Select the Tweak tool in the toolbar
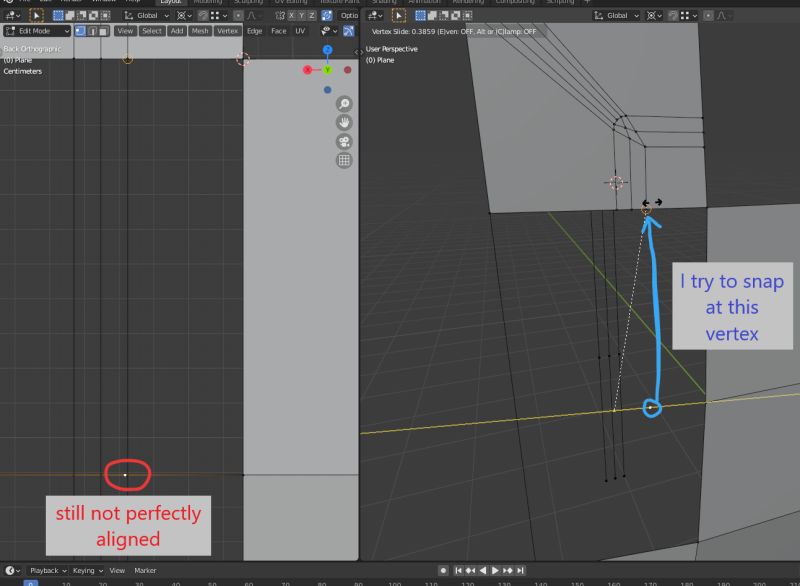The height and width of the screenshot is (586, 800). pyautogui.click(x=36, y=15)
